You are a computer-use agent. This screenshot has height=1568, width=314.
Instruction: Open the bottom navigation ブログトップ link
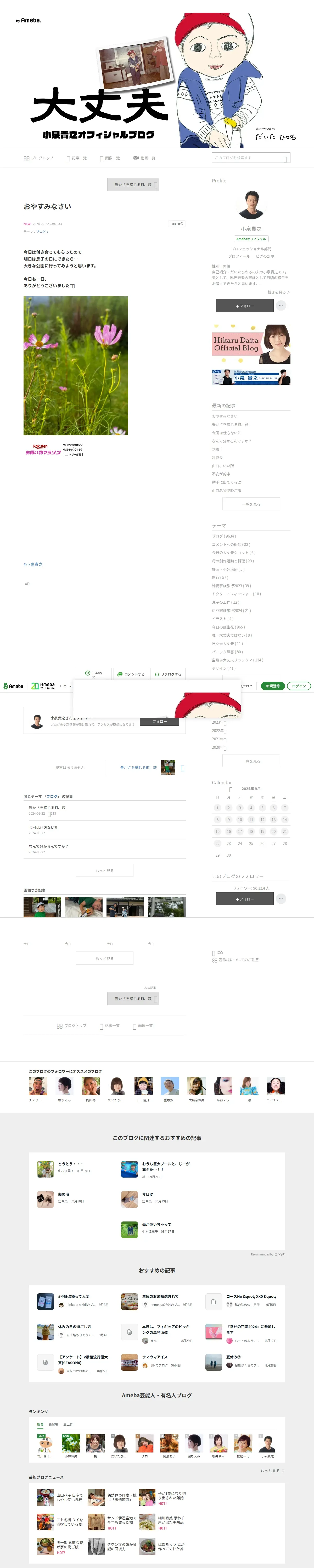point(72,1026)
